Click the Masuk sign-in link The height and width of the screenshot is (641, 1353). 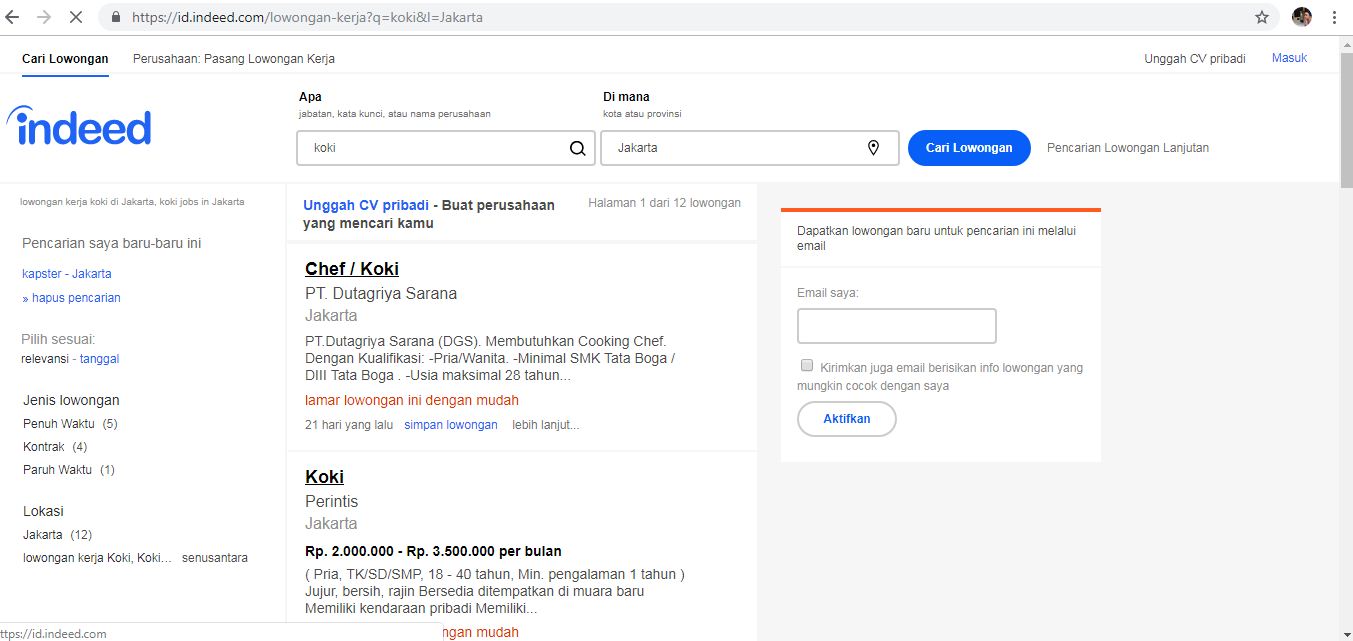[x=1289, y=58]
